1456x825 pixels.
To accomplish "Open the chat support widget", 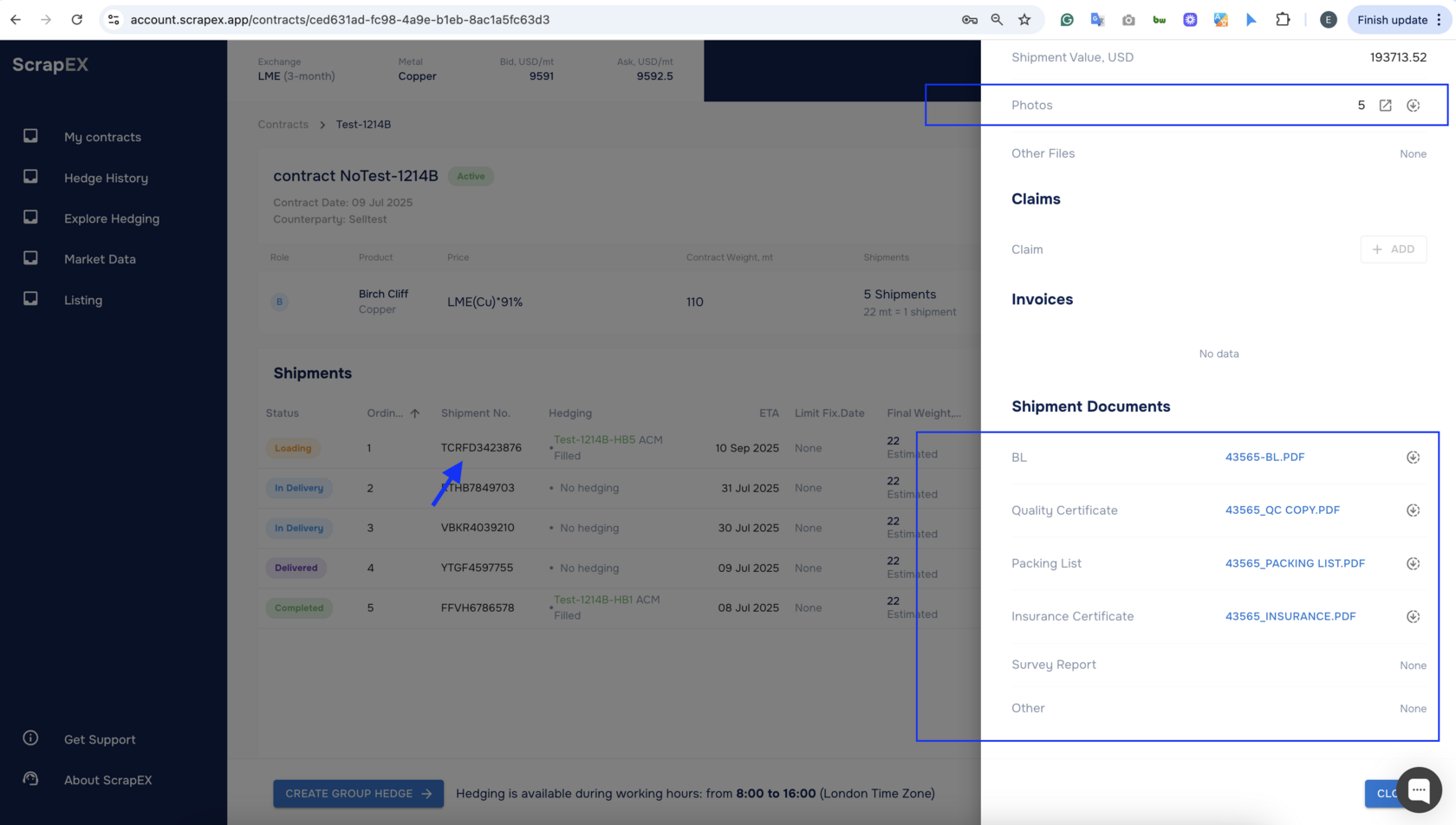I will (1418, 789).
